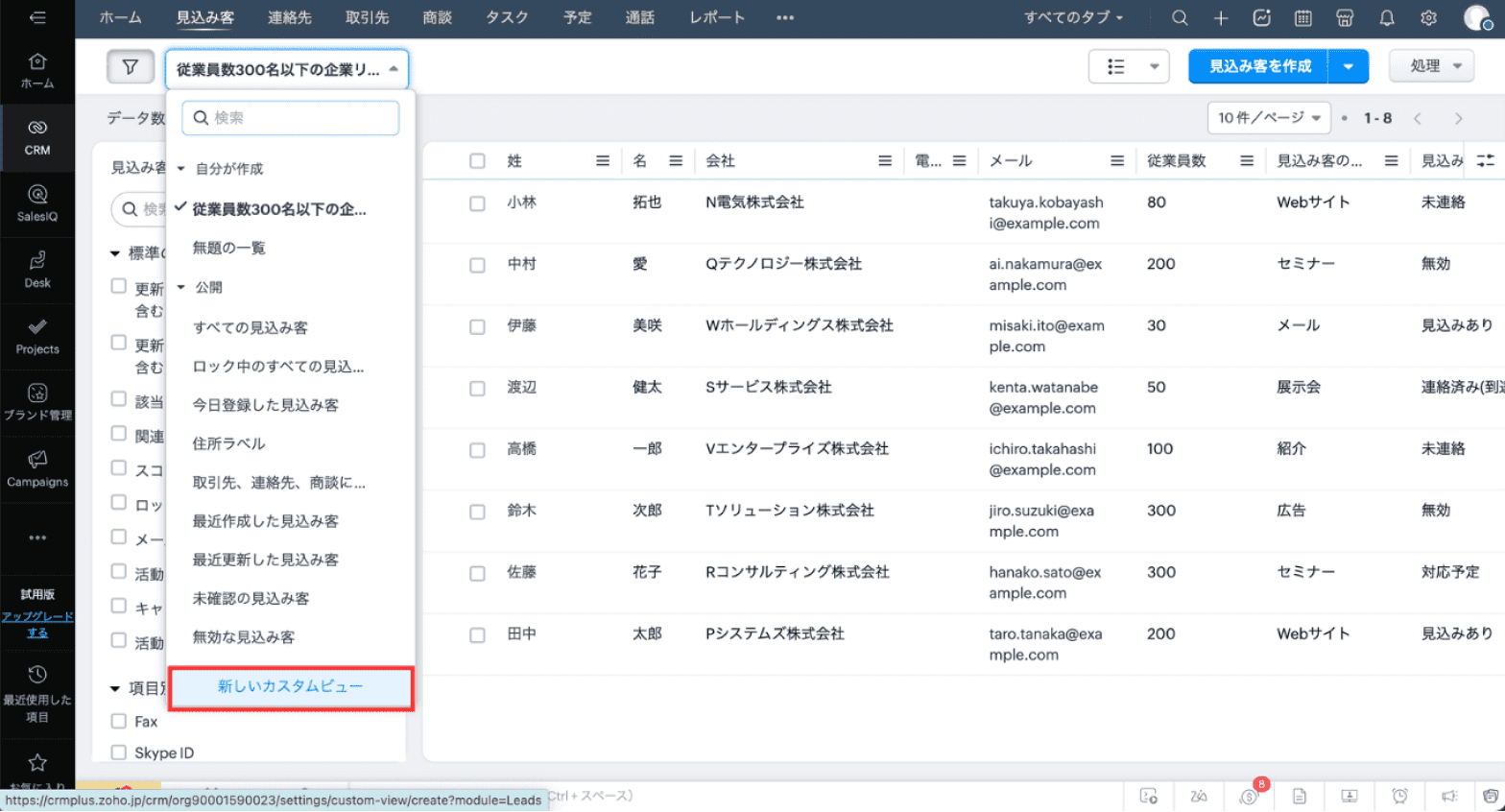Open Desk from the left sidebar

coord(37,269)
